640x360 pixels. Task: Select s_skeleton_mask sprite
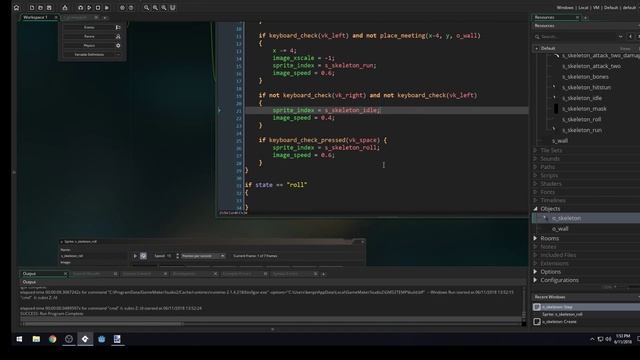coord(584,109)
